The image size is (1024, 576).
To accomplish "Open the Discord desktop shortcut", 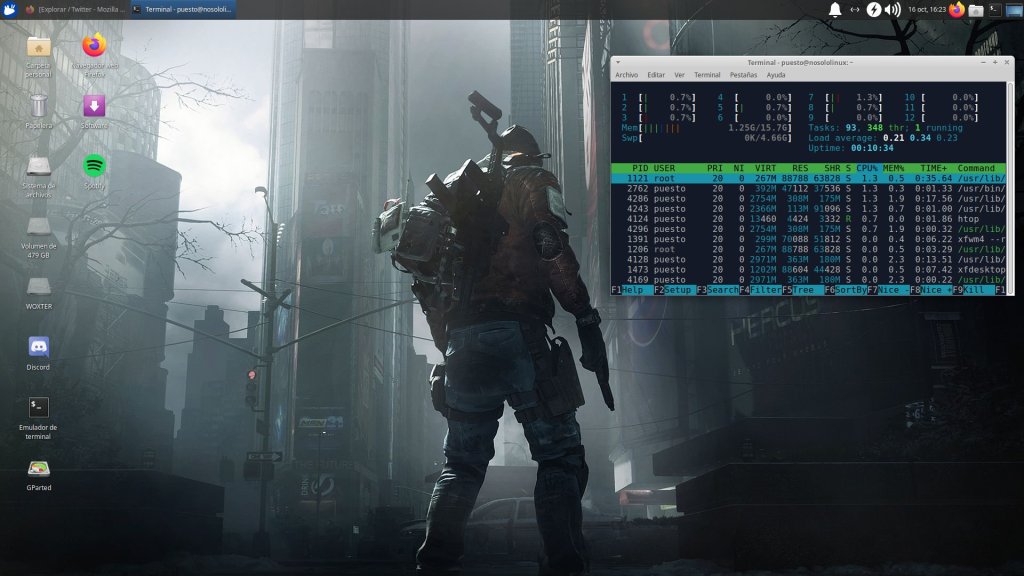I will click(39, 348).
